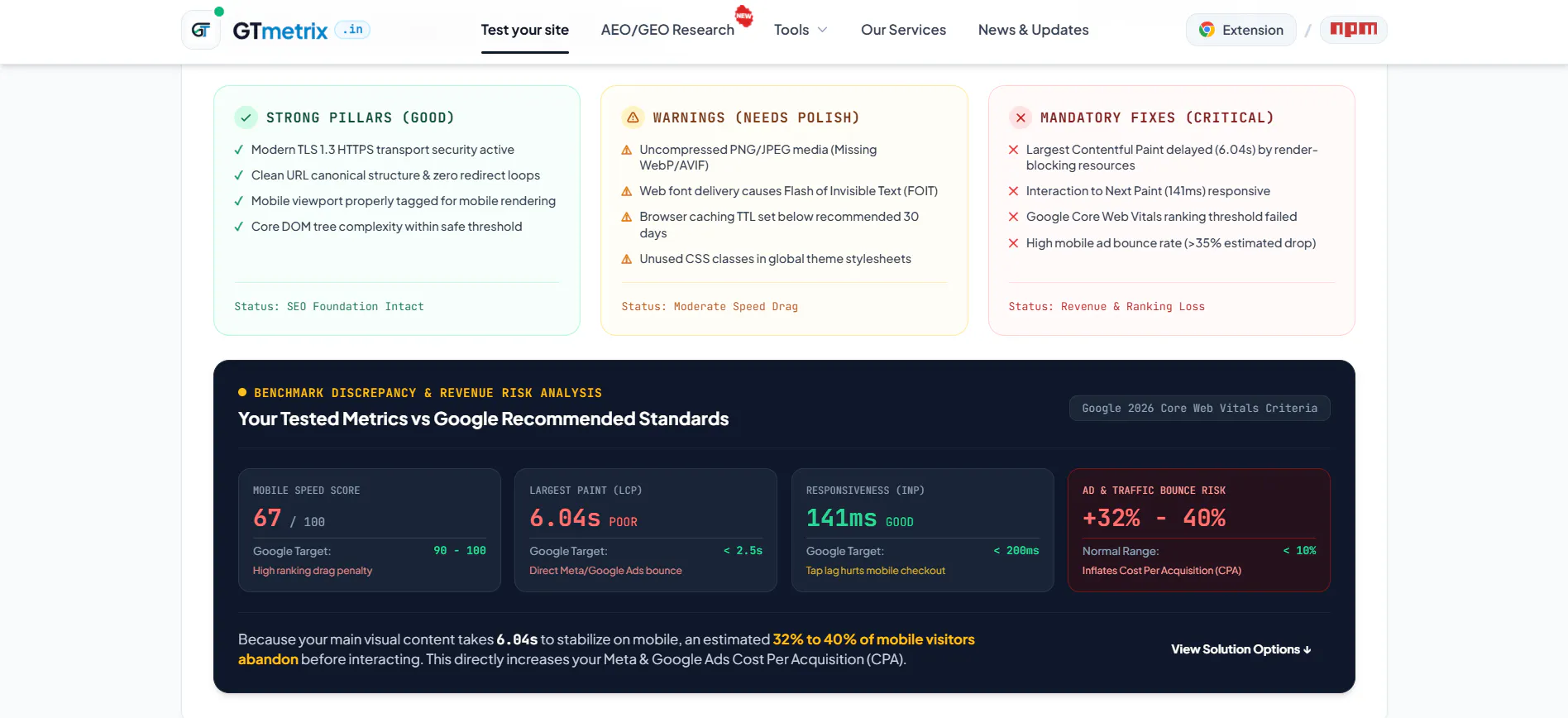
Task: Select the Mobile Speed Score card
Action: [370, 530]
